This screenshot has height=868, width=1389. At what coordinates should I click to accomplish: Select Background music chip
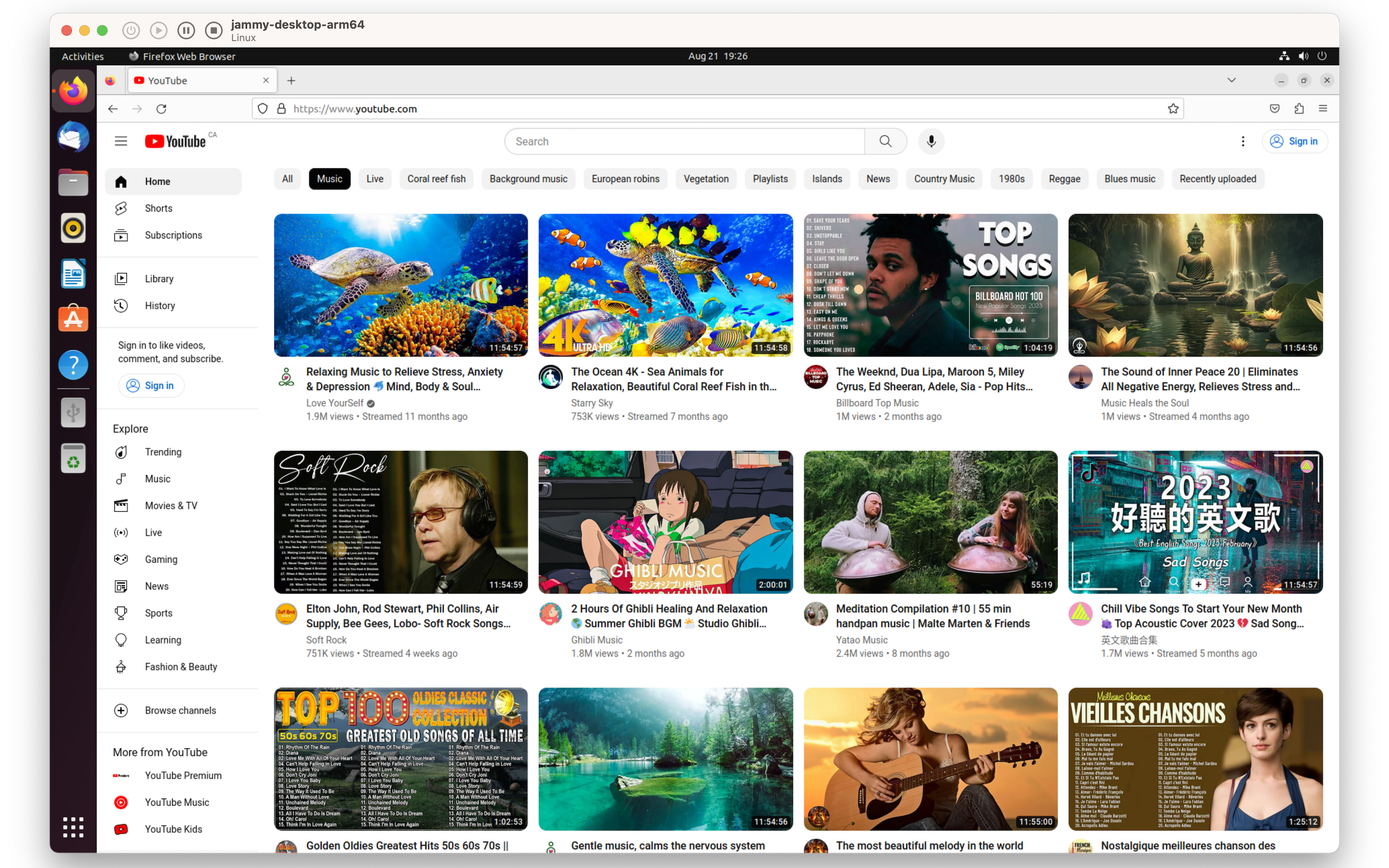point(528,179)
